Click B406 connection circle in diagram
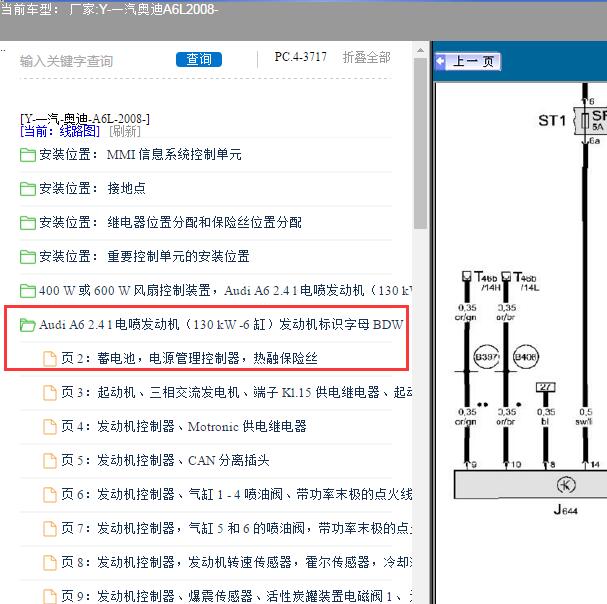 [x=526, y=357]
